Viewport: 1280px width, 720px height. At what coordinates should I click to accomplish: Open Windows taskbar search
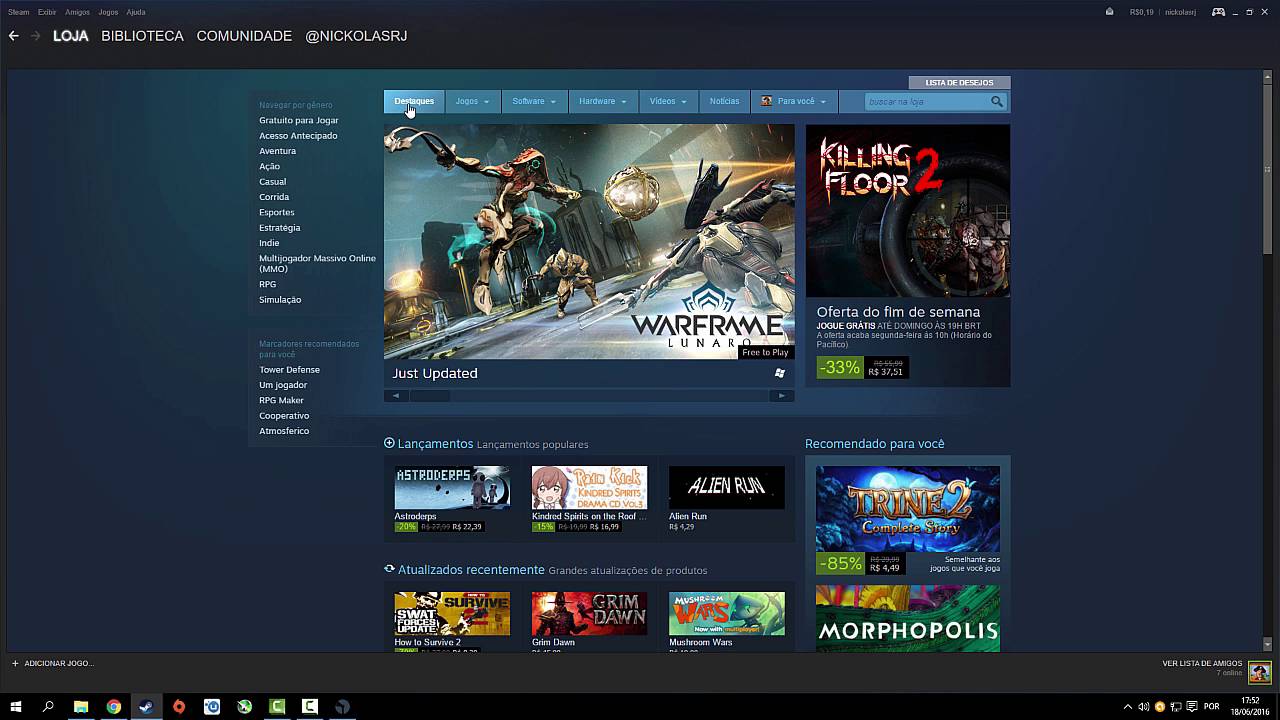(48, 706)
